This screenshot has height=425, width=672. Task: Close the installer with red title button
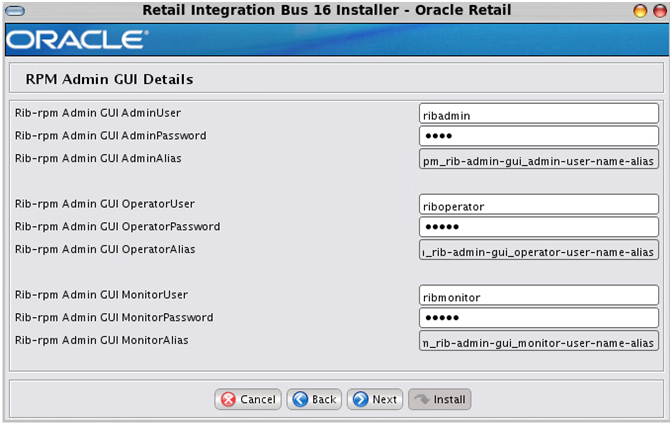tap(660, 11)
